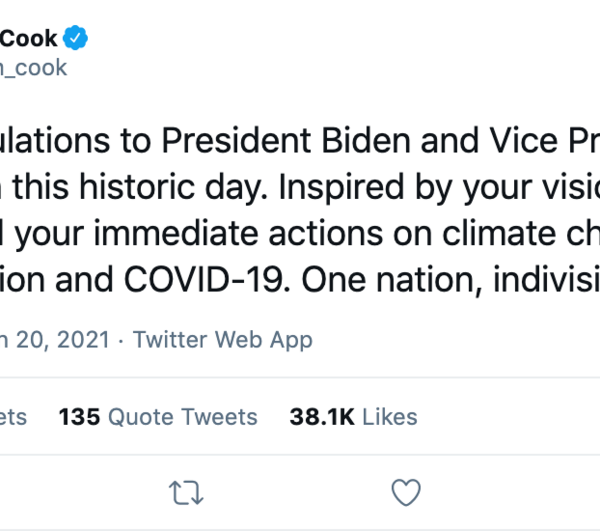
Task: View the 135 Quote Tweets list
Action: tap(158, 416)
